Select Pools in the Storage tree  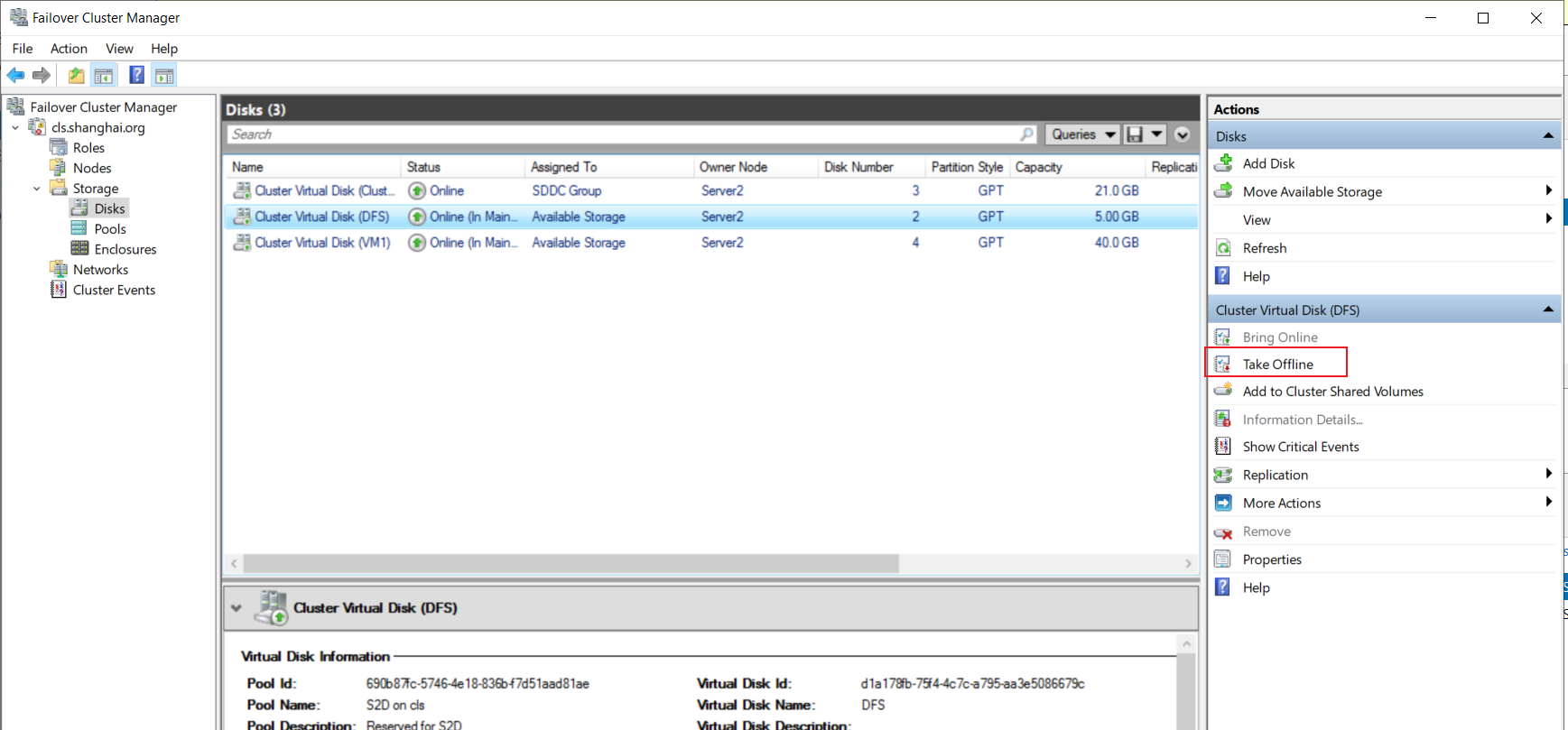(109, 229)
